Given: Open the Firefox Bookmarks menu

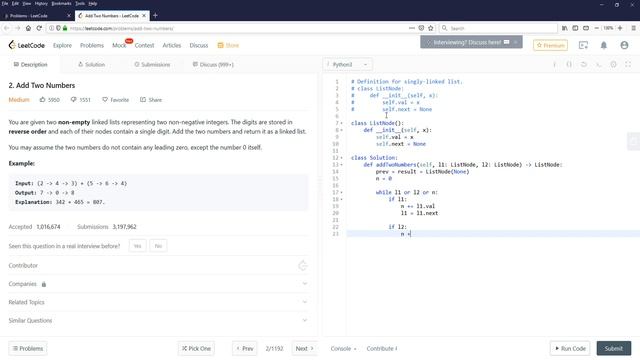Looking at the screenshot, I should (x=61, y=3).
